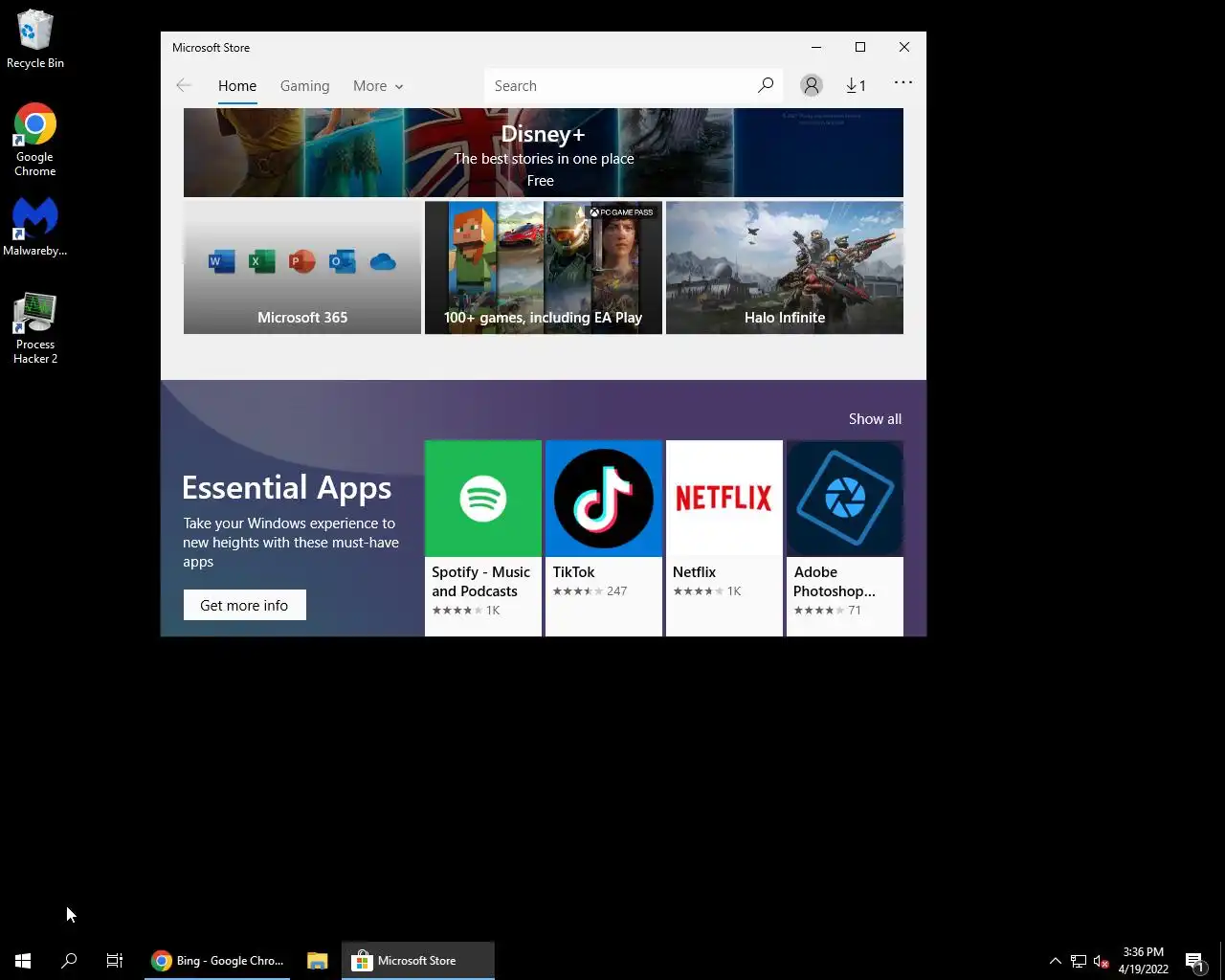Open File Explorer from the taskbar
This screenshot has width=1225, height=980.
(318, 961)
